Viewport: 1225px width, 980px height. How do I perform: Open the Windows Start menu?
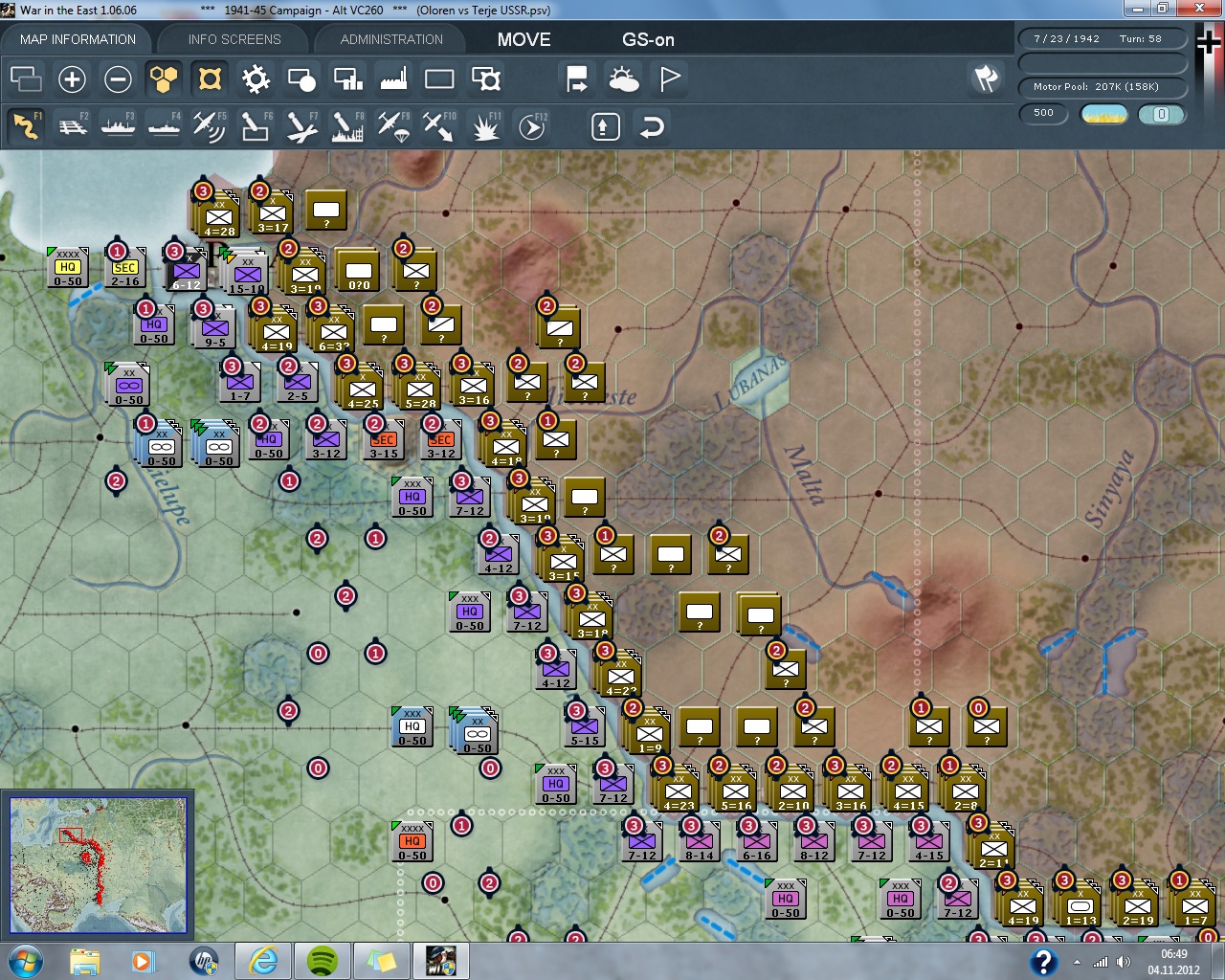coord(24,961)
